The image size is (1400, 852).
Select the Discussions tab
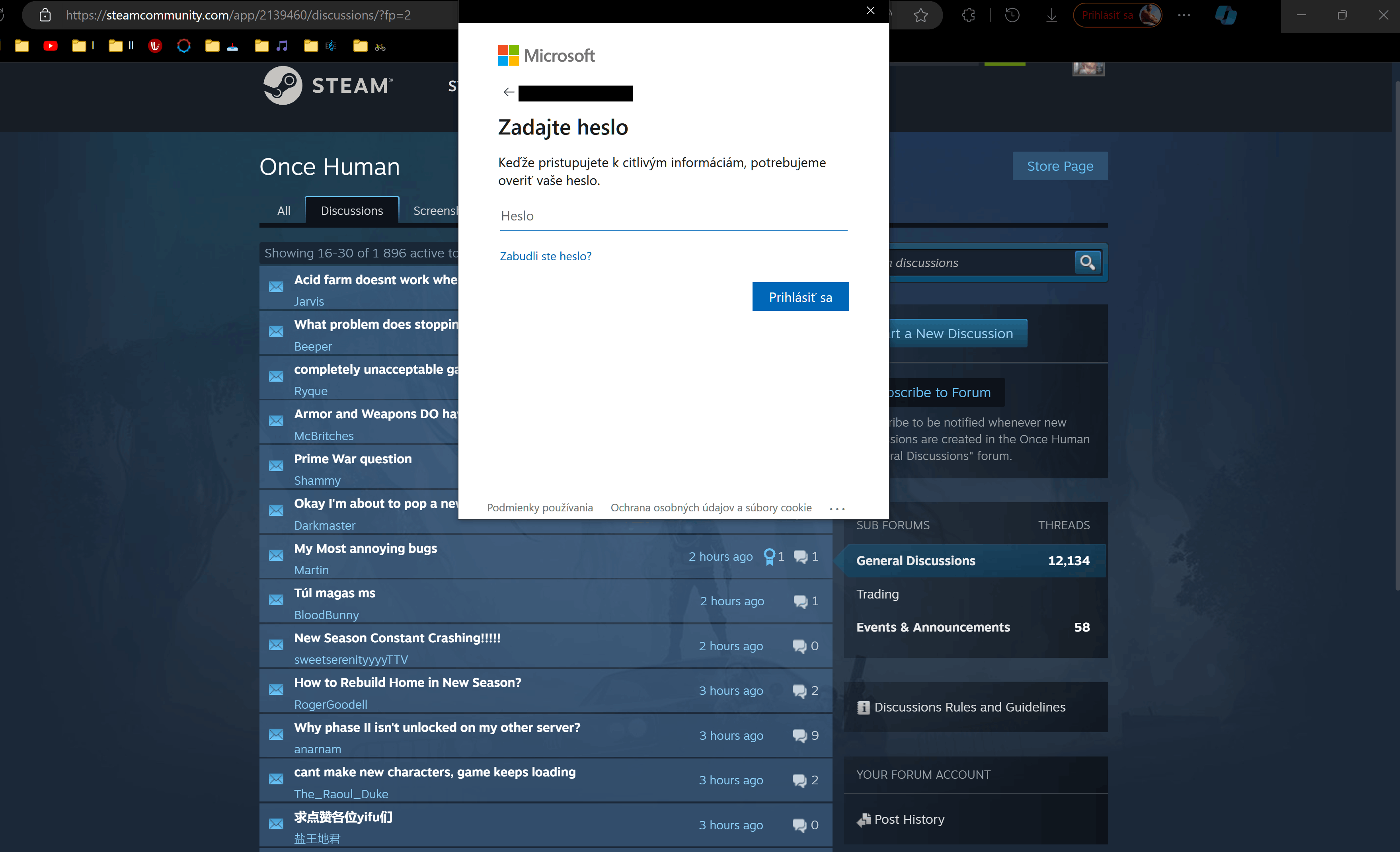(x=352, y=211)
